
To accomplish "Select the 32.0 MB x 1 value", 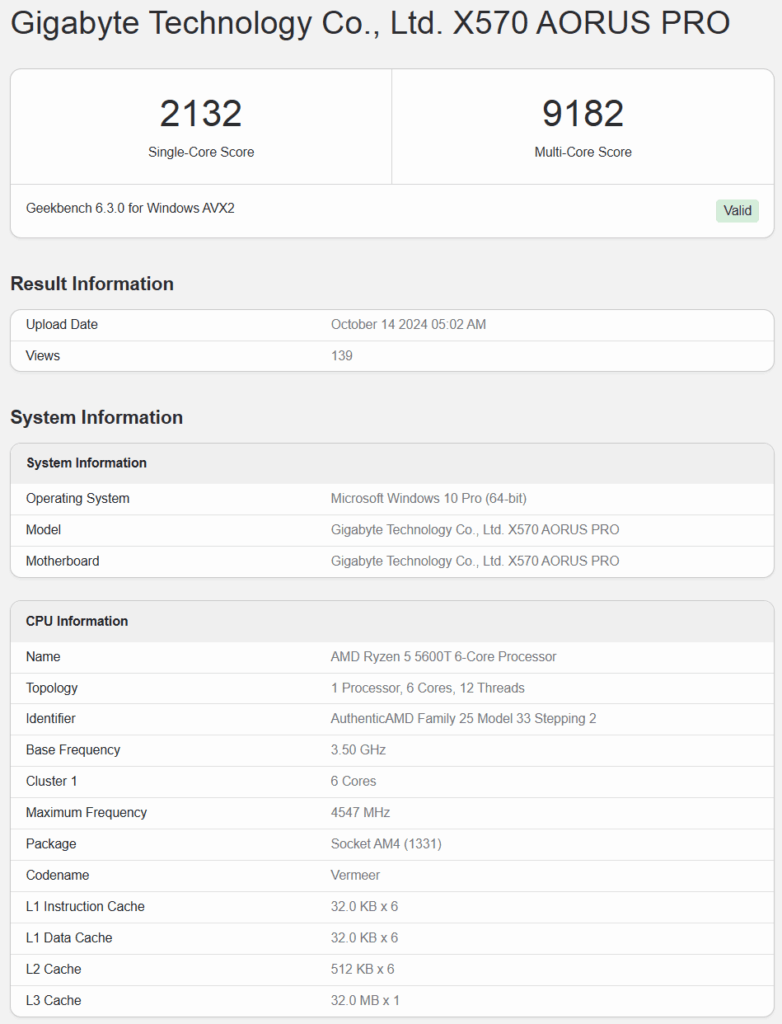I will pos(365,1000).
